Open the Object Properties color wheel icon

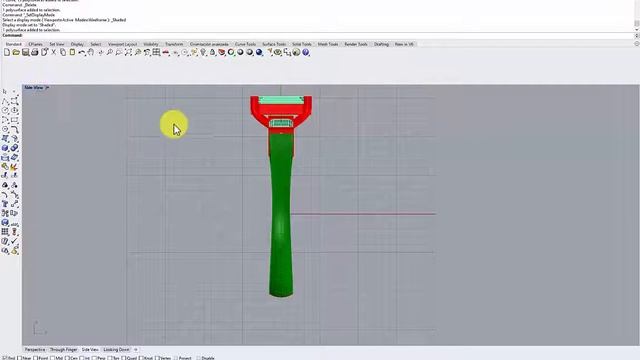click(231, 52)
